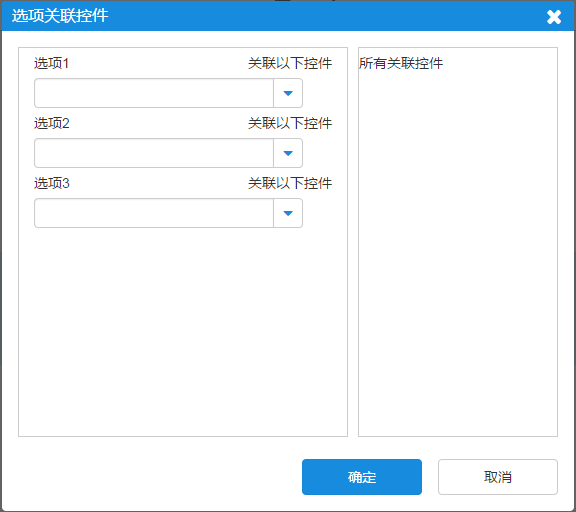Click the 选项2 label
This screenshot has height=512, width=576.
coord(51,123)
